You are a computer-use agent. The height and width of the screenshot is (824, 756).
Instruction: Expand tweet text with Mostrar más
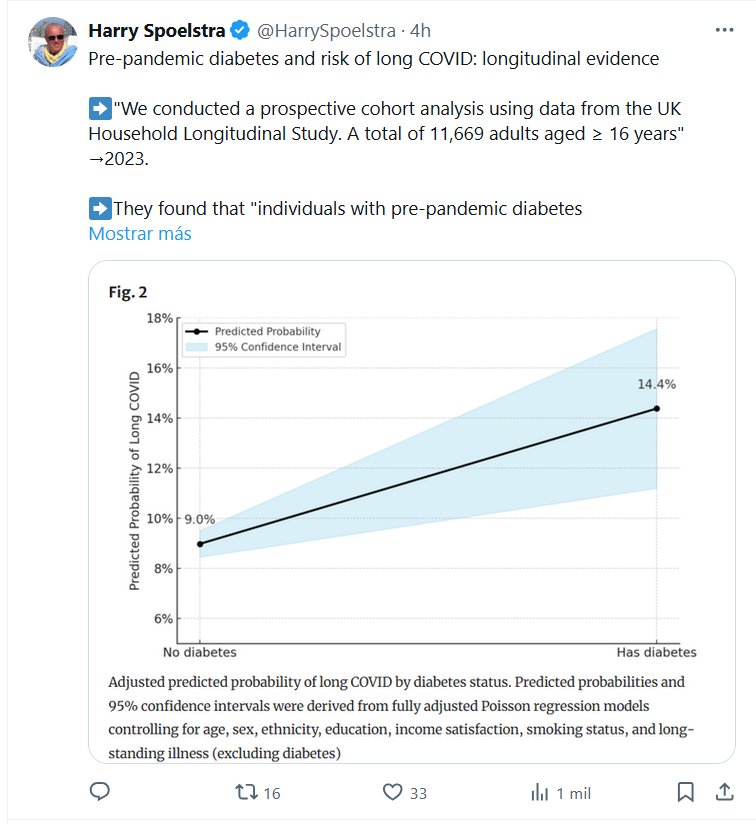tap(140, 234)
